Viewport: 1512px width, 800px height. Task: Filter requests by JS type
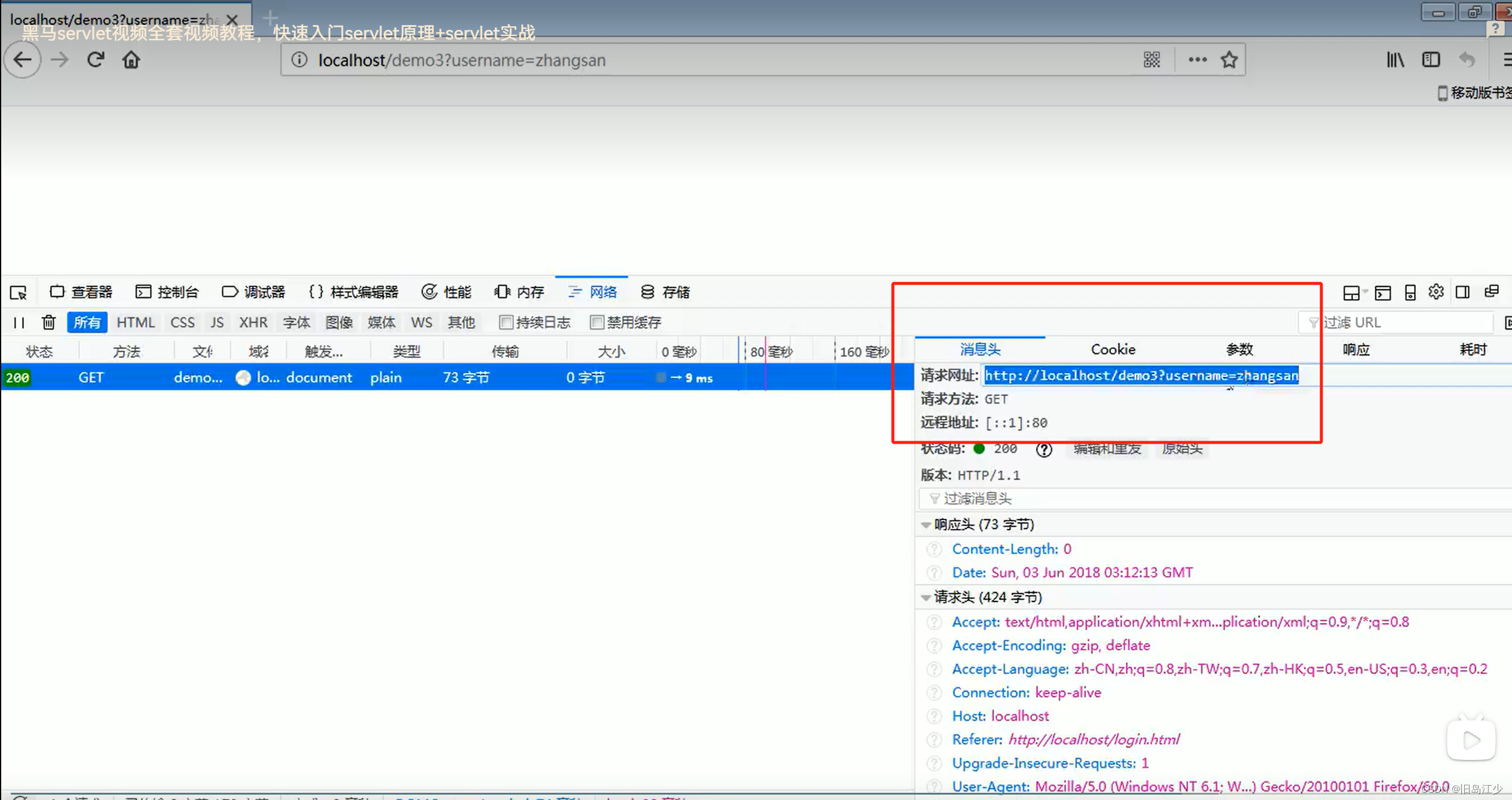tap(217, 322)
